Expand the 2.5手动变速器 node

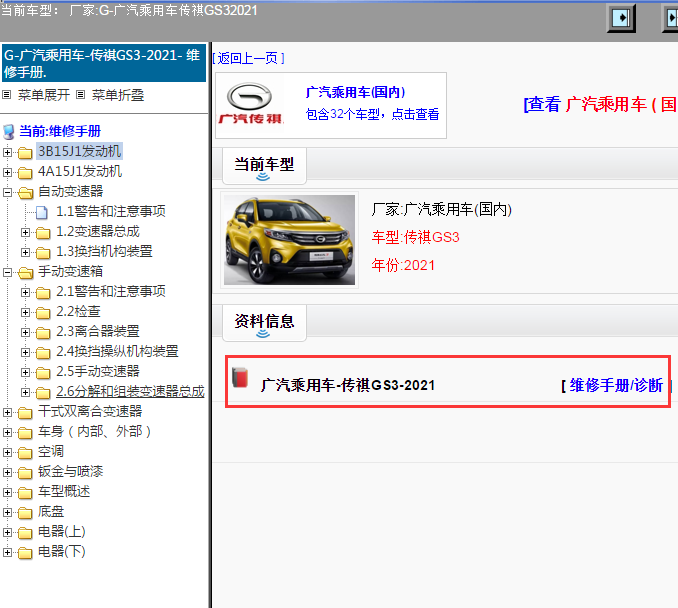[x=26, y=372]
